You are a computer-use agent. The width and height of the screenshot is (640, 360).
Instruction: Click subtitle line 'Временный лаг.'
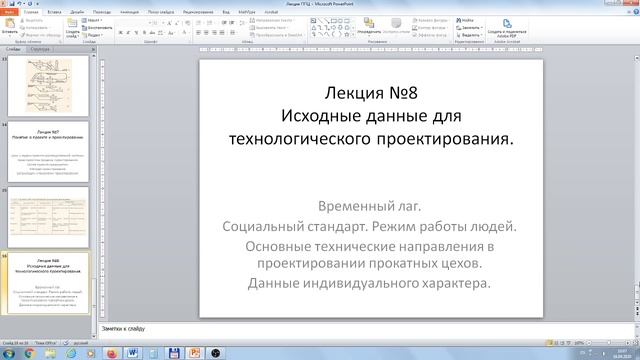click(x=369, y=206)
